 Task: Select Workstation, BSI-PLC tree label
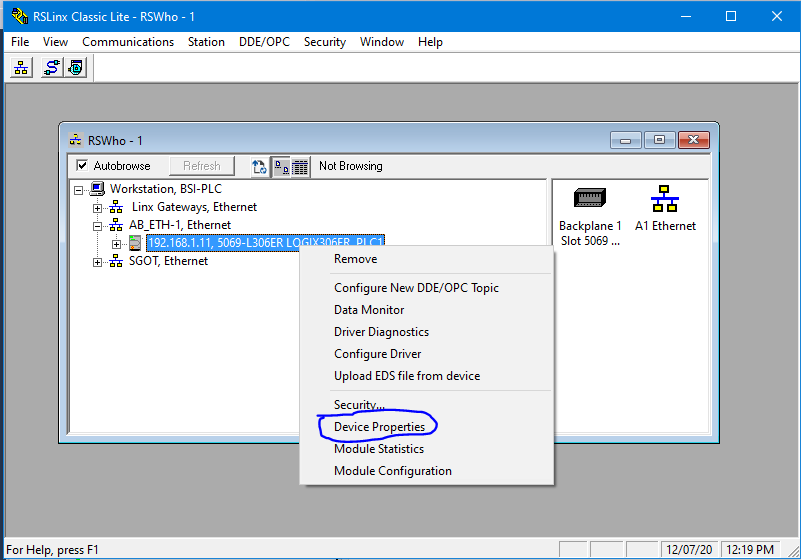click(x=166, y=189)
